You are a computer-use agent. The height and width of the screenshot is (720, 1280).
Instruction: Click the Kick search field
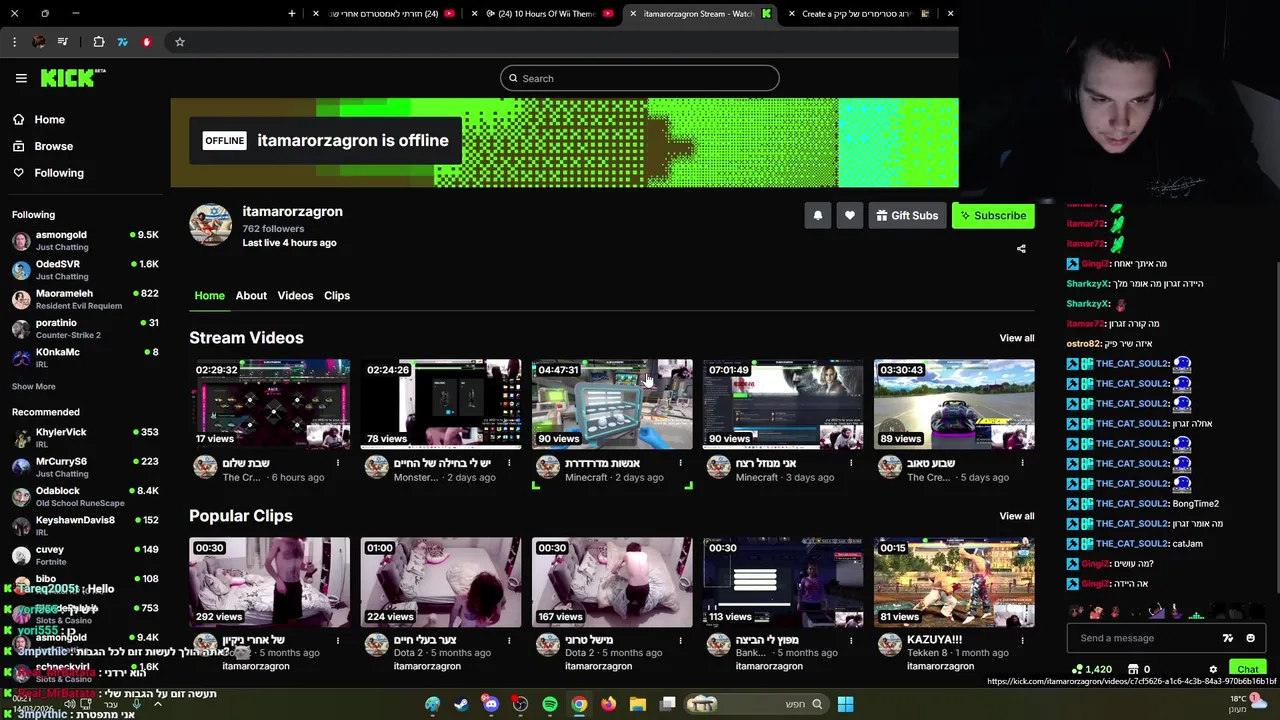click(x=640, y=78)
